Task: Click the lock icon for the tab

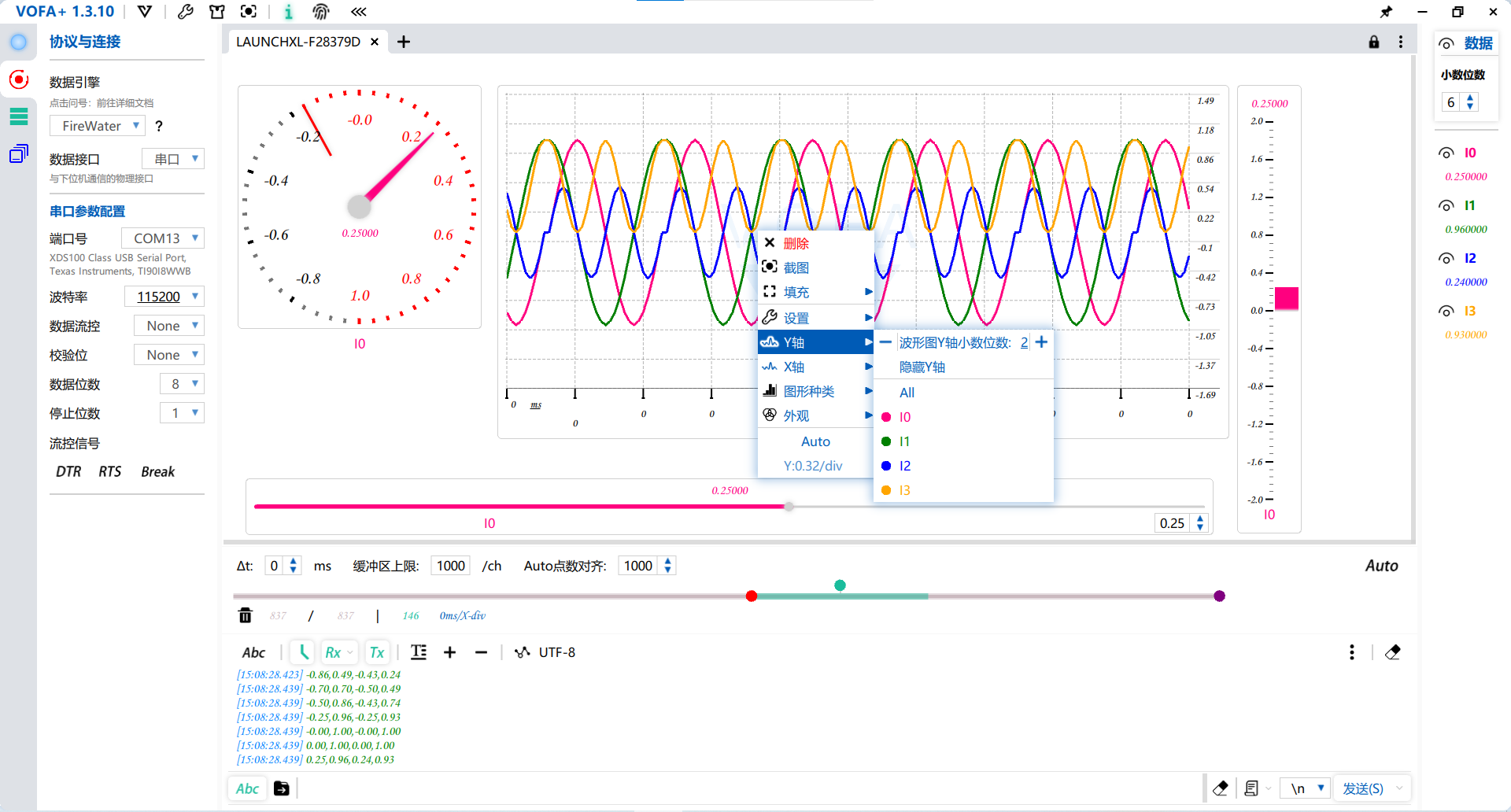Action: (1373, 42)
